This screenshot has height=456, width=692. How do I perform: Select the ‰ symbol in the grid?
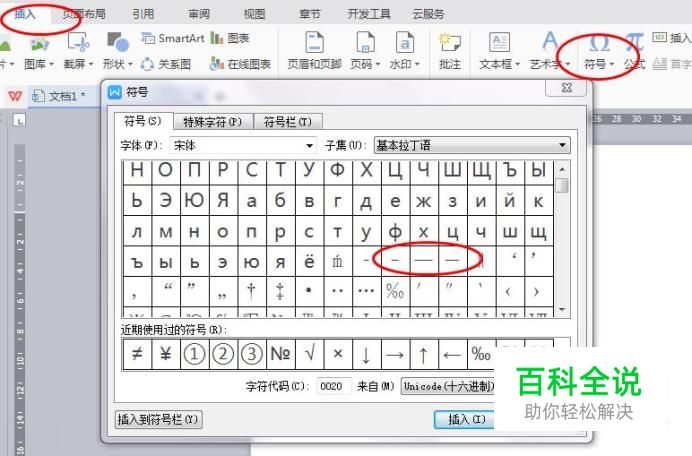click(x=395, y=291)
